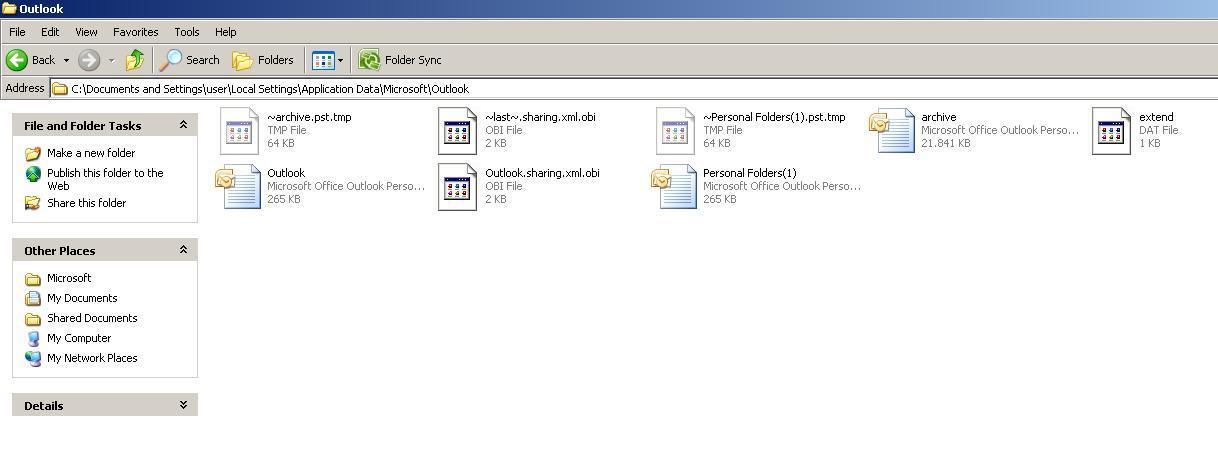Open the File menu
The height and width of the screenshot is (449, 1218).
(x=17, y=32)
